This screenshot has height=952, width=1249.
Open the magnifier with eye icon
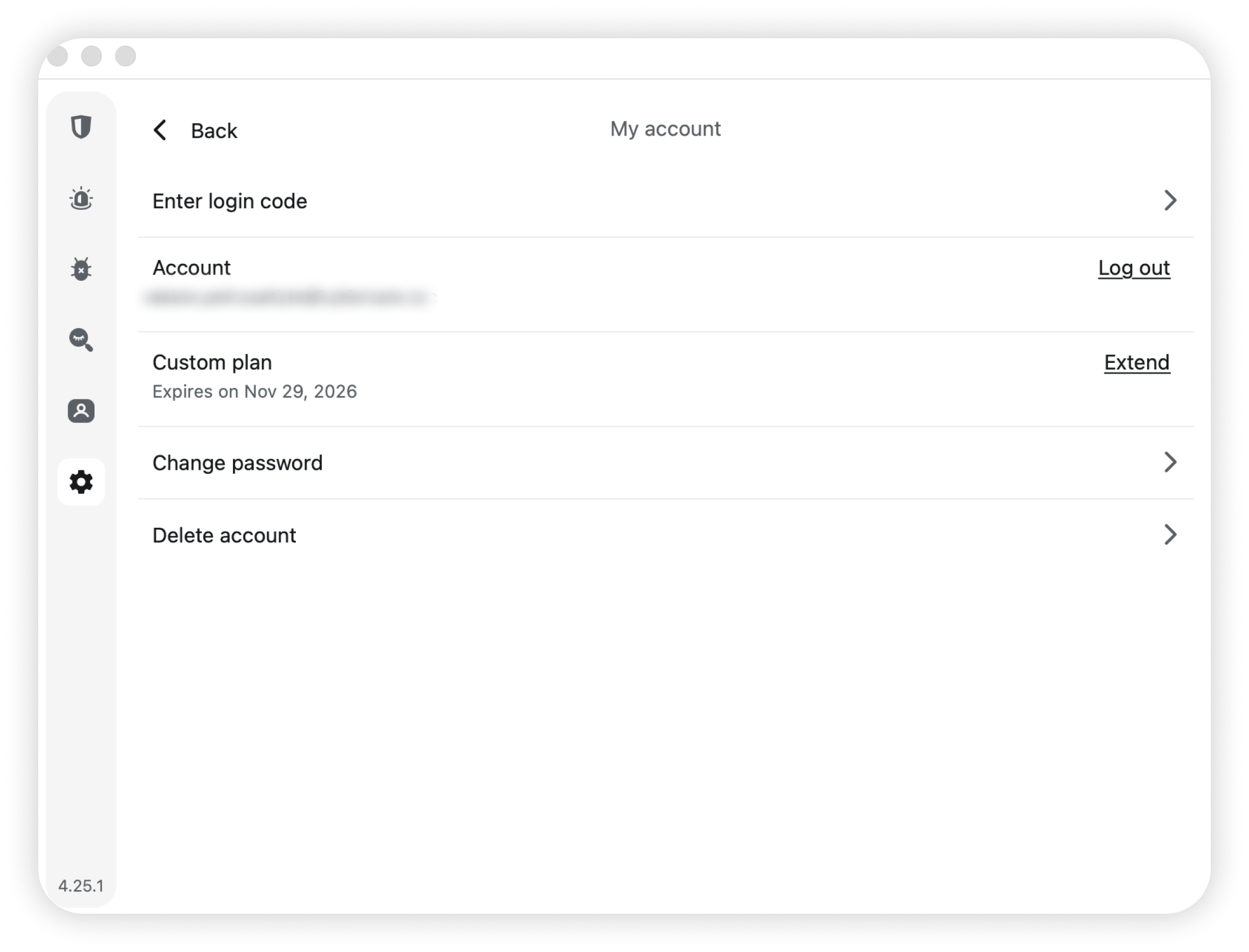tap(81, 340)
